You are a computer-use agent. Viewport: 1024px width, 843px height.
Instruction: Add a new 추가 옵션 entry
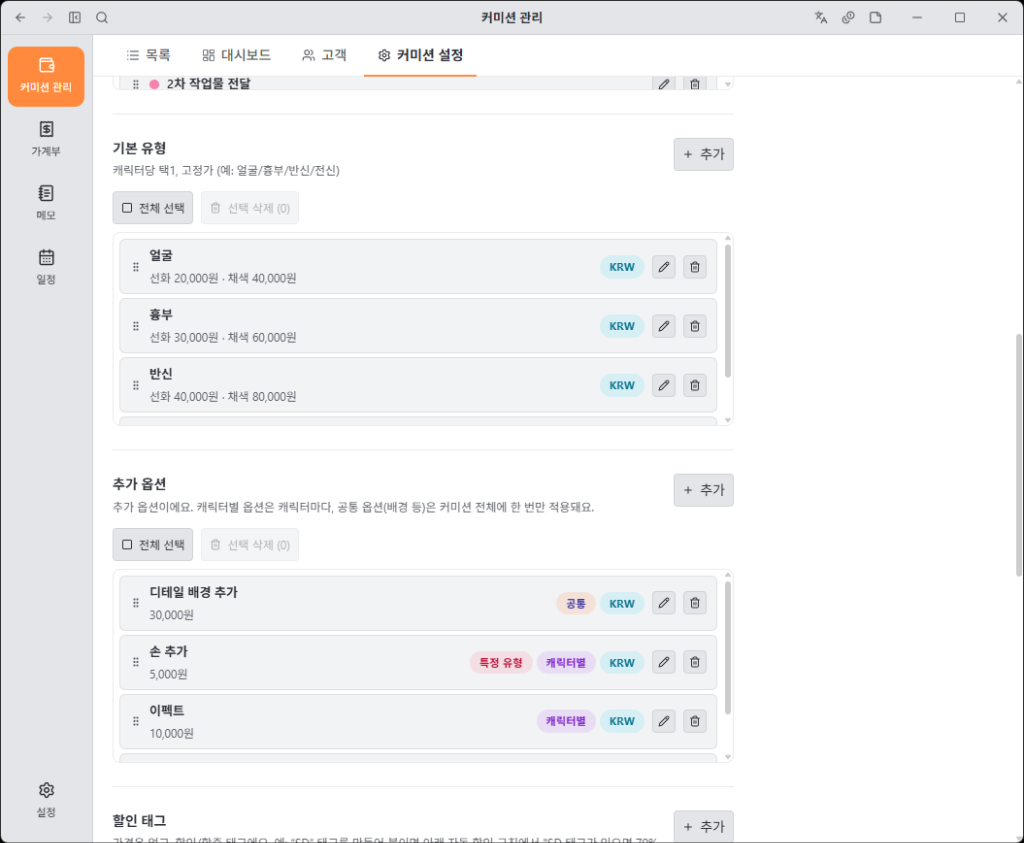[703, 490]
